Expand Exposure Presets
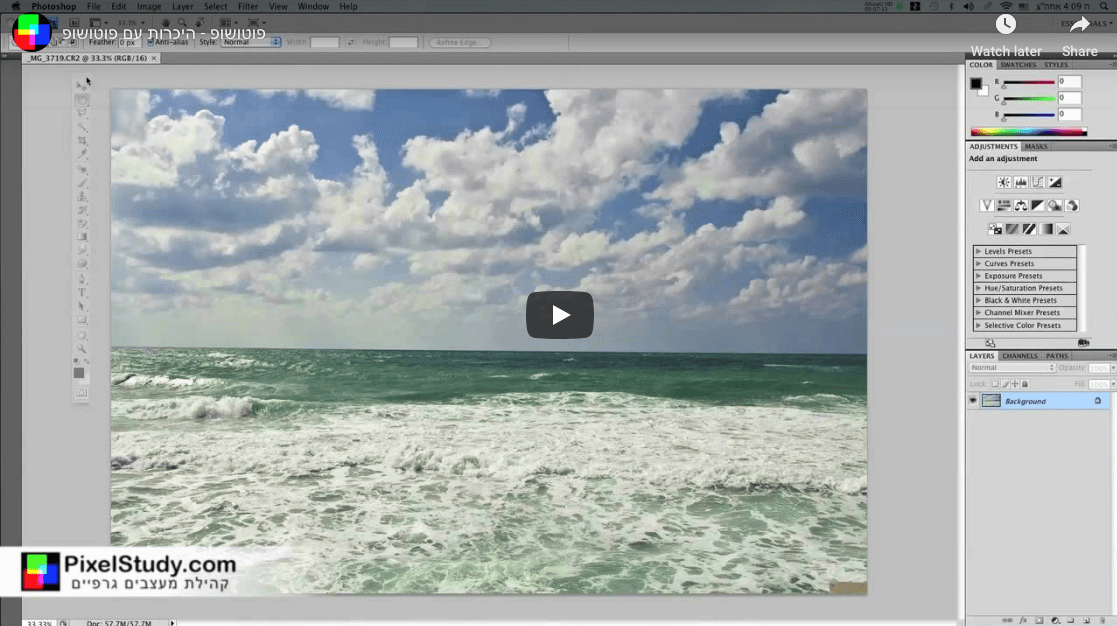Screen dimensions: 1117x626 coord(979,276)
